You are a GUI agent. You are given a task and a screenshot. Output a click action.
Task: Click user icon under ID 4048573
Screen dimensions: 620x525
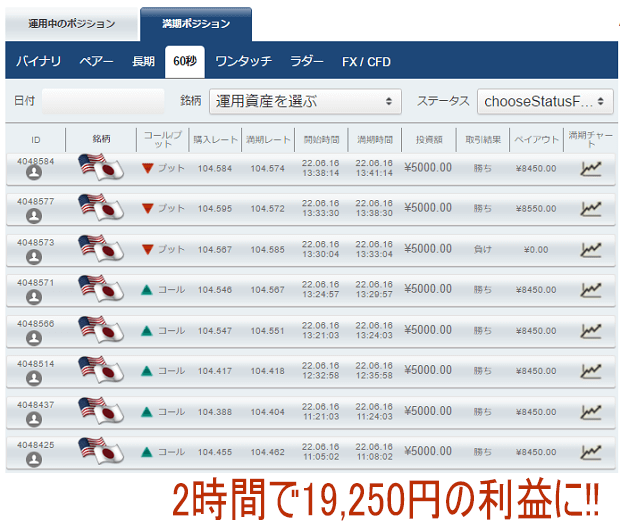click(x=34, y=257)
